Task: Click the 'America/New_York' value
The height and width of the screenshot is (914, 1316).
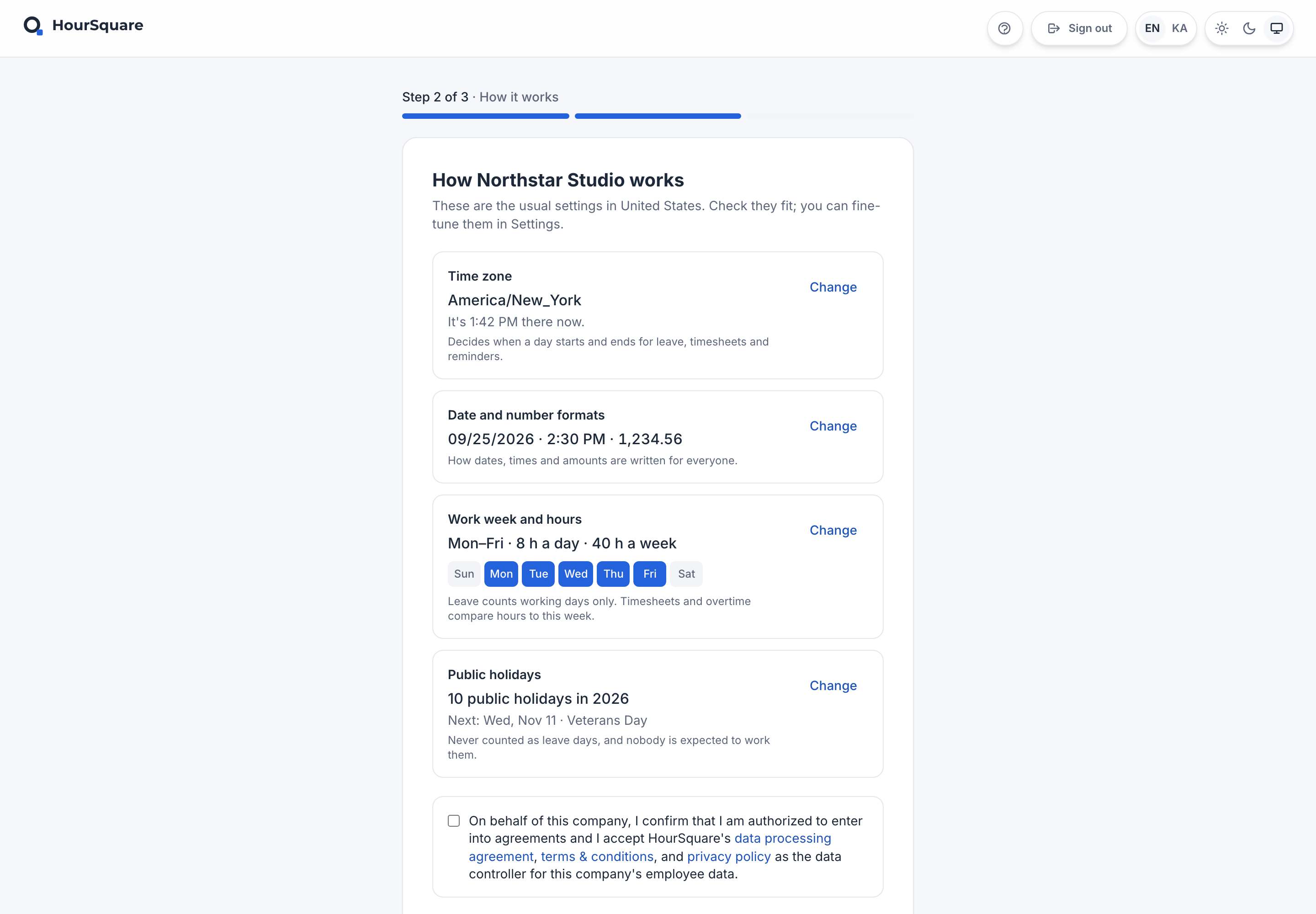Action: coord(514,300)
